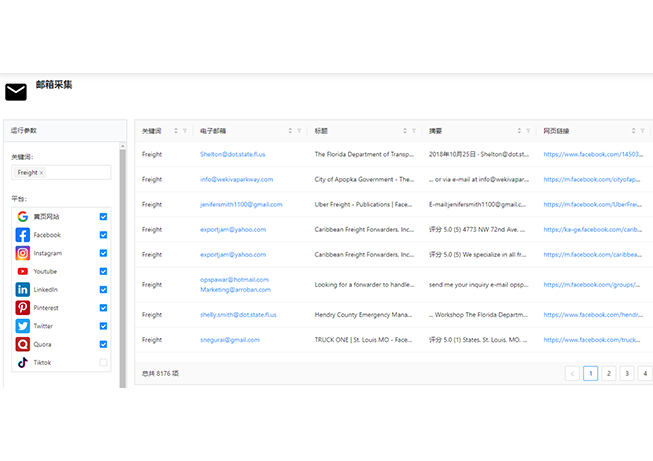
Task: Go to page 3 of results
Action: (x=627, y=373)
